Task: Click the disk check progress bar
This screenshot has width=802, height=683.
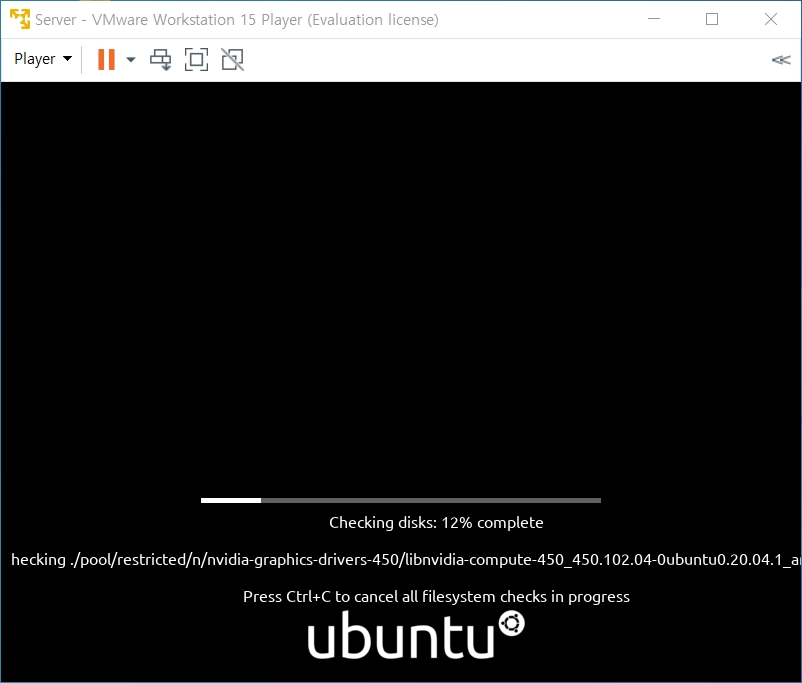Action: point(401,500)
